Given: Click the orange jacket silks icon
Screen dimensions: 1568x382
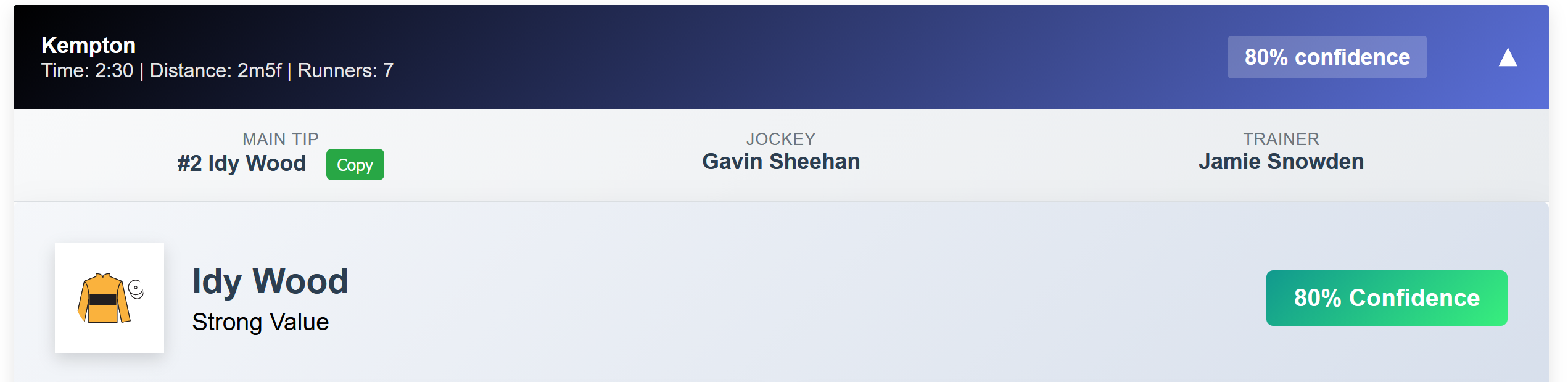Looking at the screenshot, I should pos(103,299).
